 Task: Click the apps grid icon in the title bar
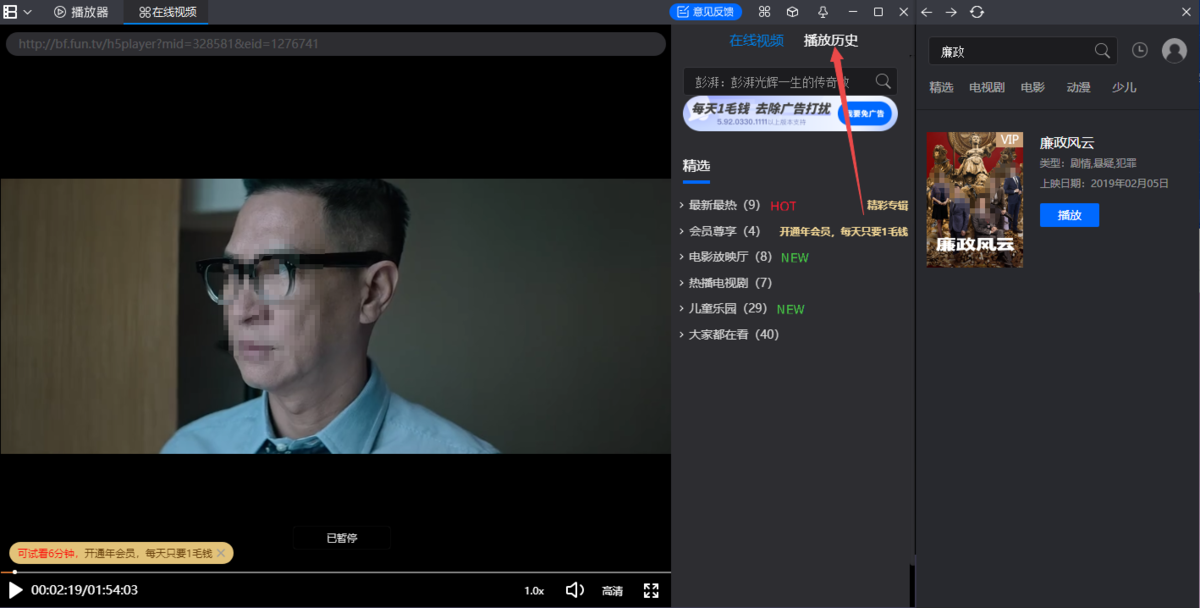coord(764,12)
